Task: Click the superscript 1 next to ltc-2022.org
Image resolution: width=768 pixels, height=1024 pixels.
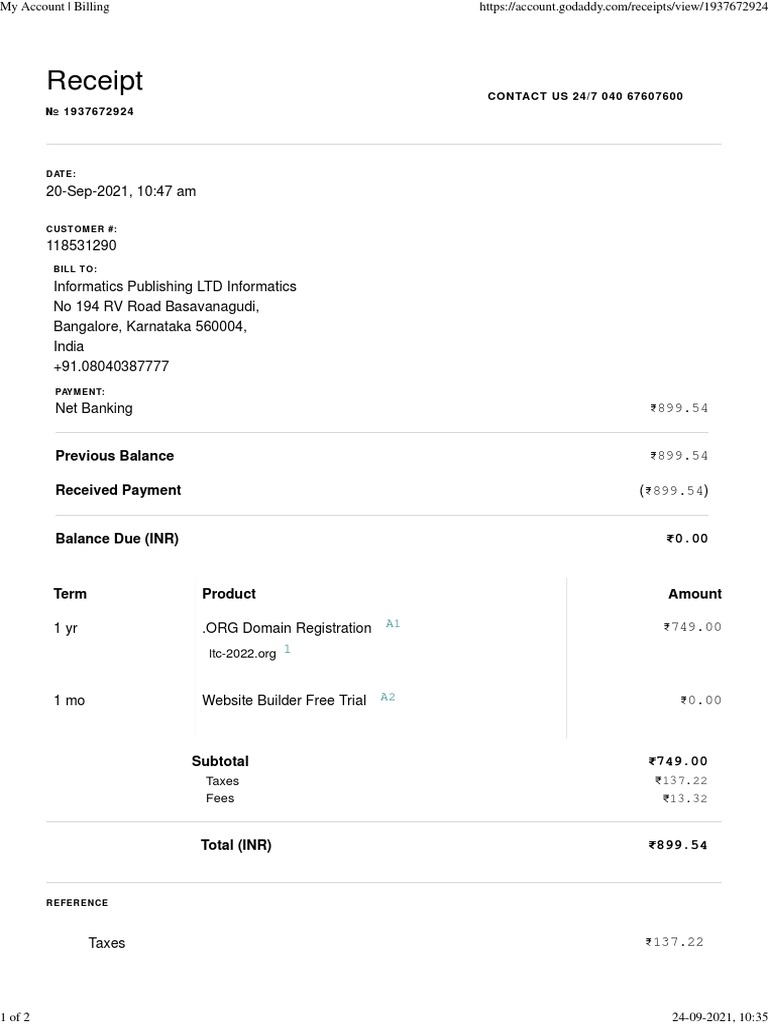Action: point(287,649)
